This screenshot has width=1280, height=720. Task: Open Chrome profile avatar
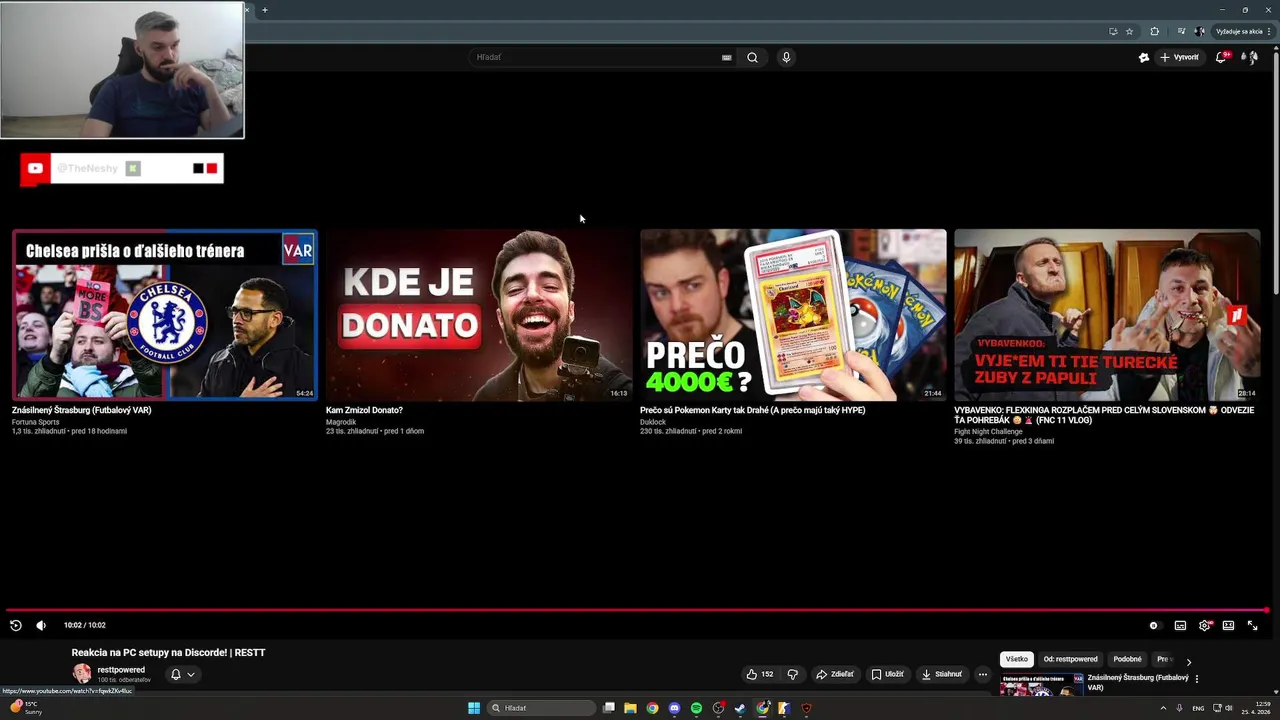point(1199,31)
